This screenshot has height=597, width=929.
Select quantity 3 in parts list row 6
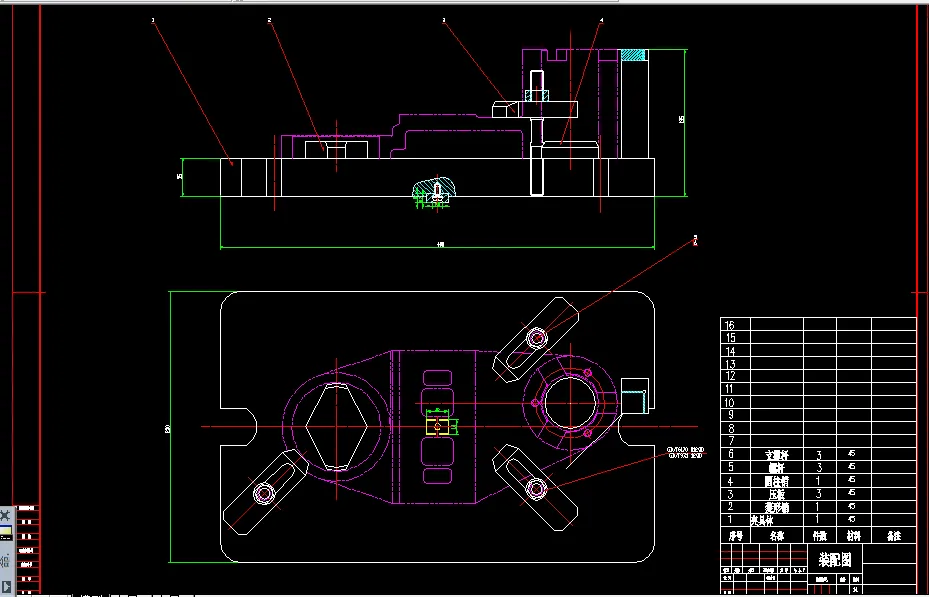coord(819,455)
